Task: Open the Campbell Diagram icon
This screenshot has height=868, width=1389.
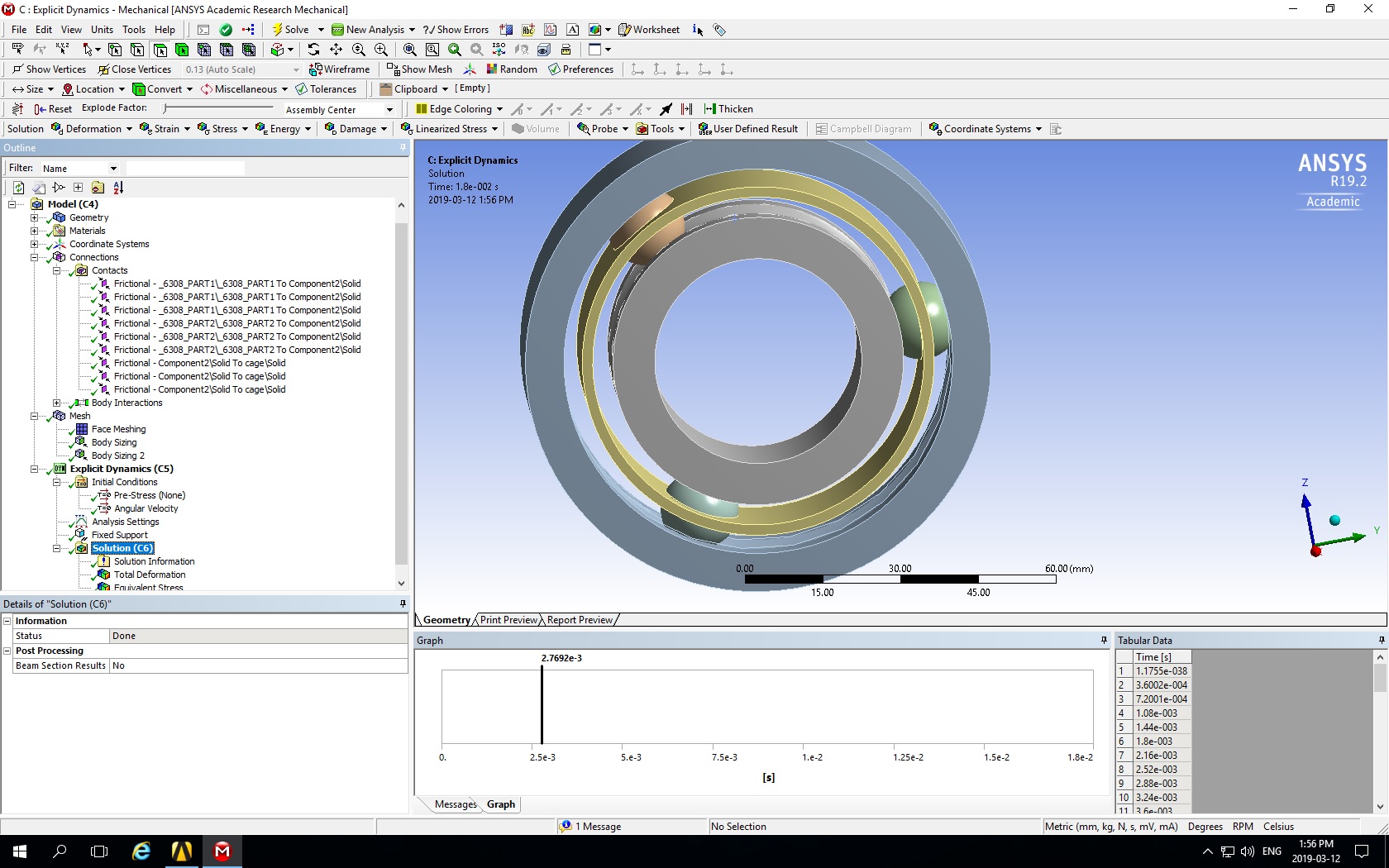Action: pyautogui.click(x=863, y=128)
